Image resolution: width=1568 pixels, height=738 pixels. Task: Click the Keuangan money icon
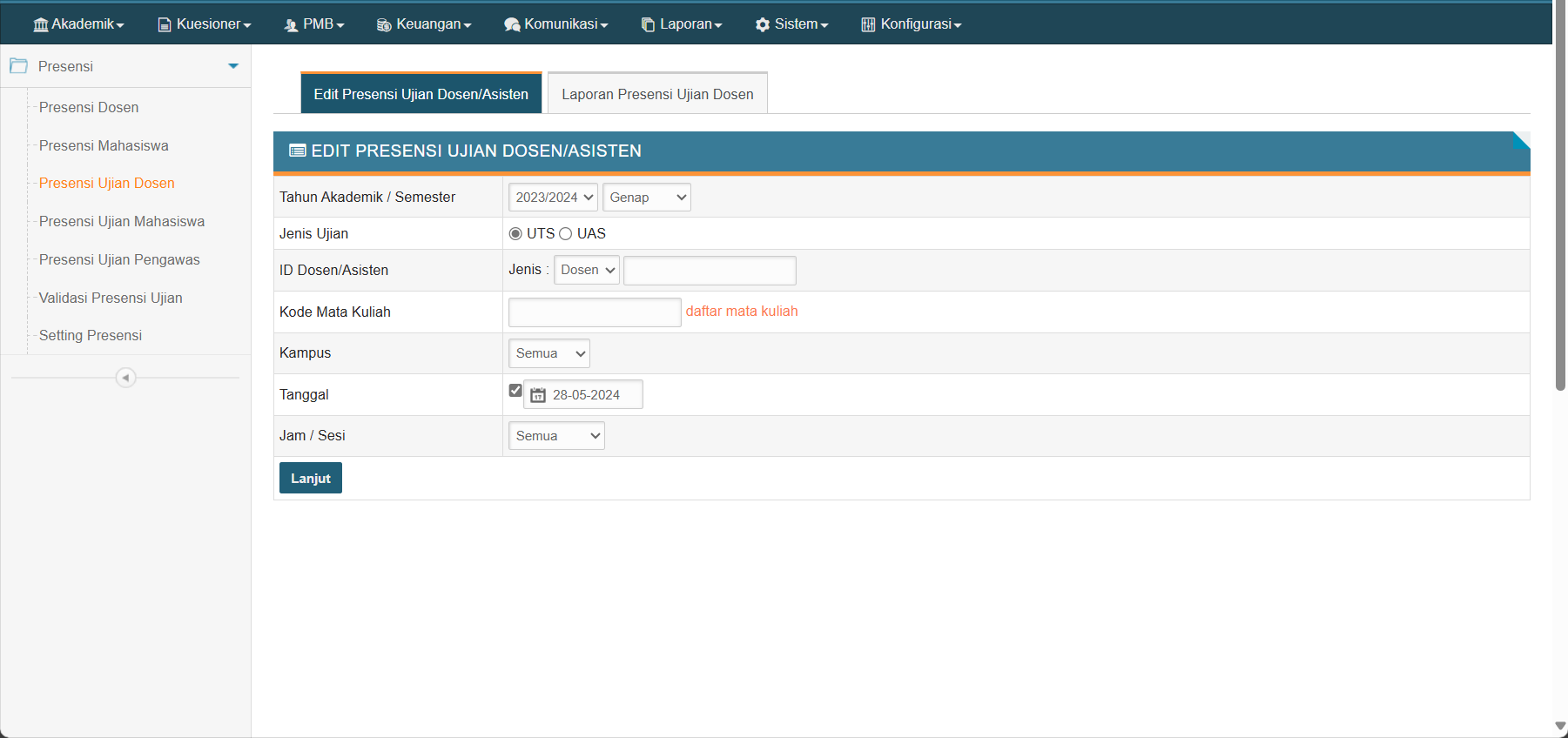click(384, 24)
